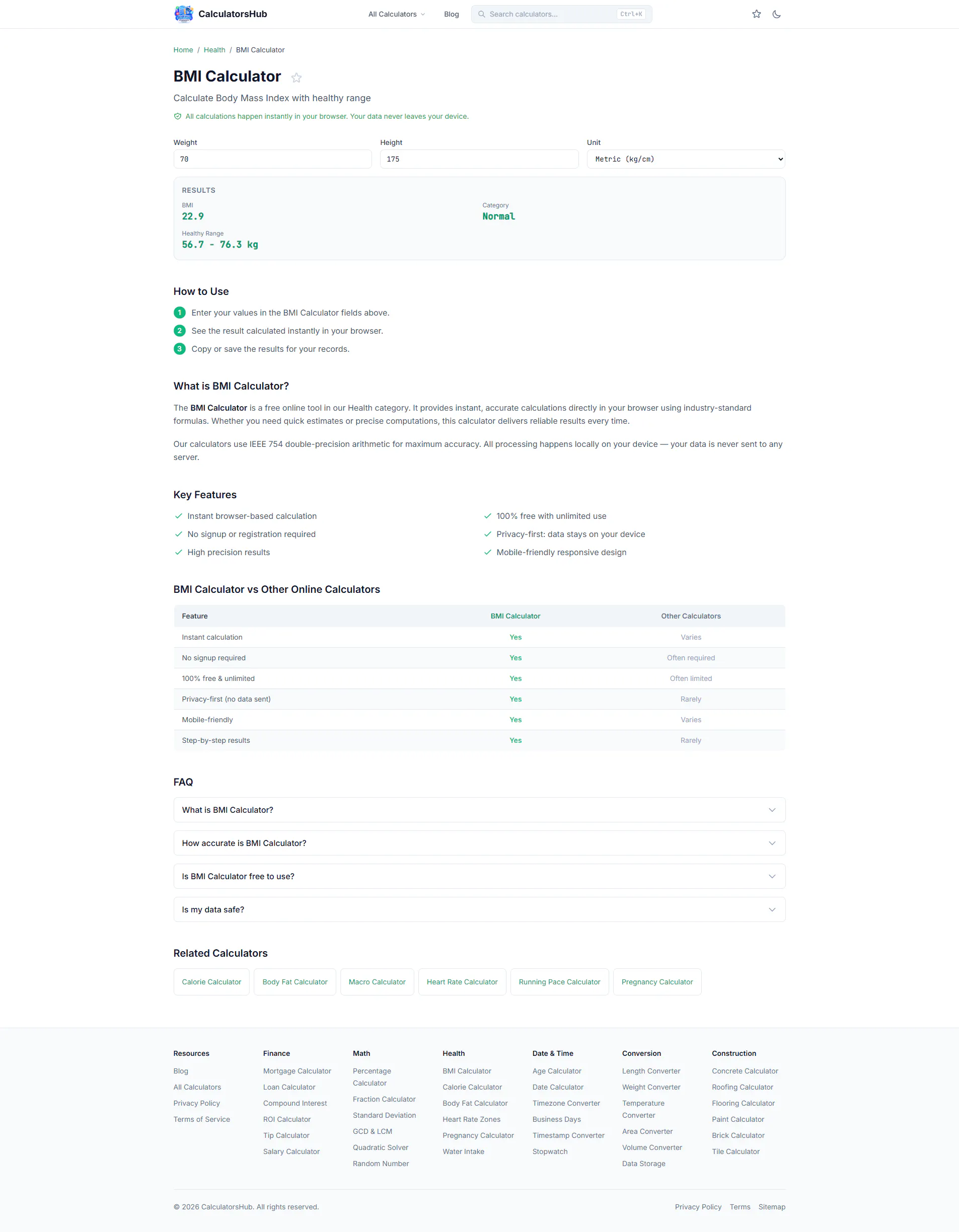Open Random Number in the Math list

[x=382, y=1164]
